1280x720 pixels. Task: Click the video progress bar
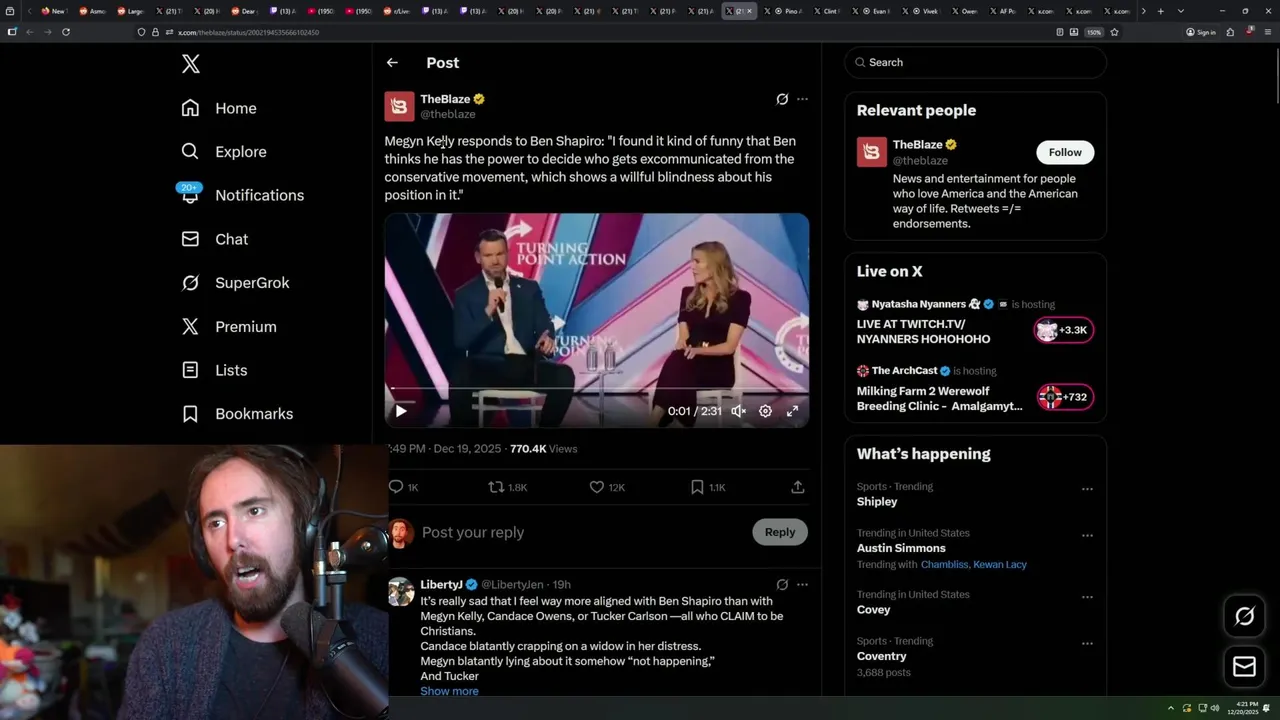click(597, 388)
